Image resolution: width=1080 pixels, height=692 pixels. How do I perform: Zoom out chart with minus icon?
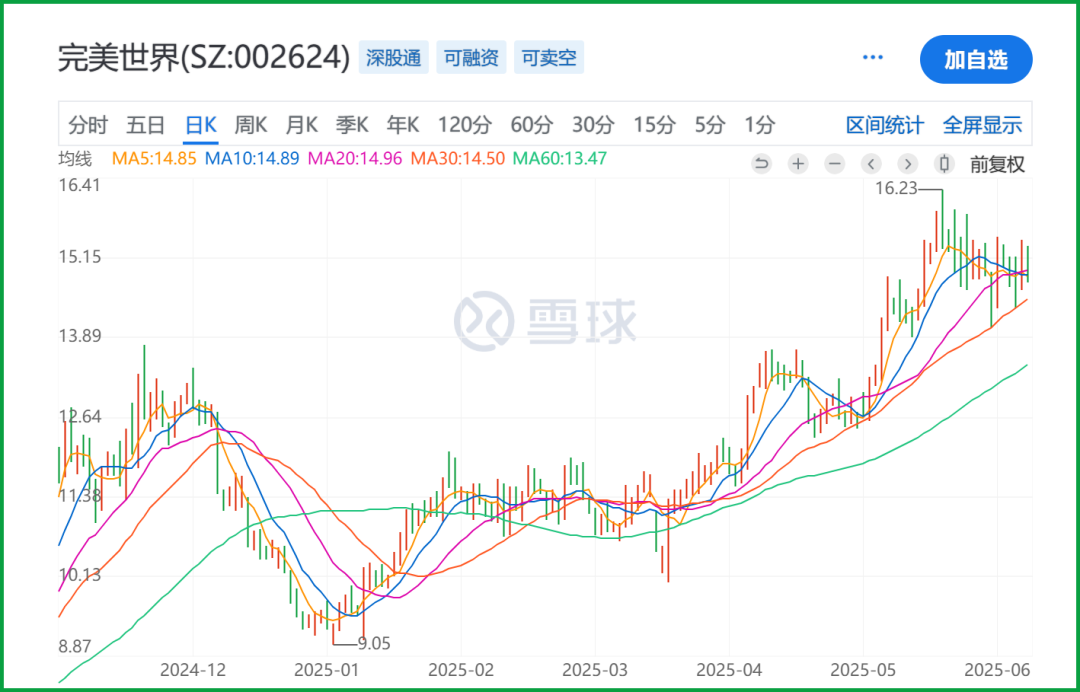pyautogui.click(x=835, y=164)
